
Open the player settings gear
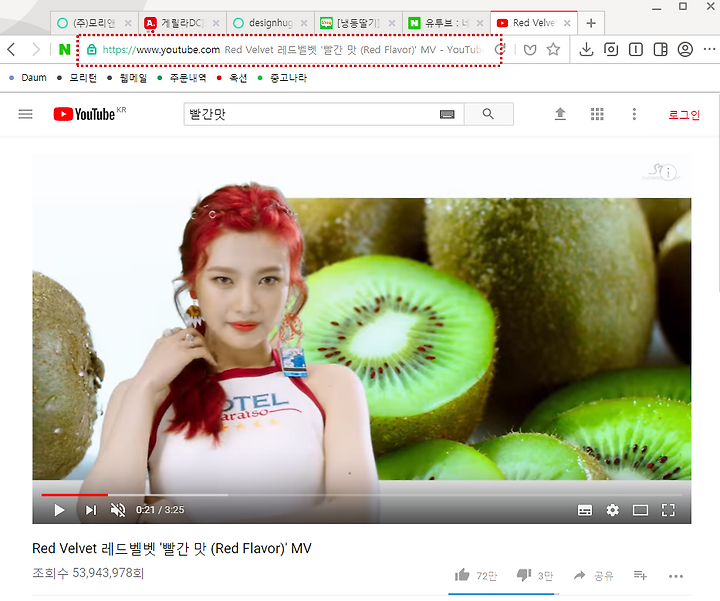(613, 510)
